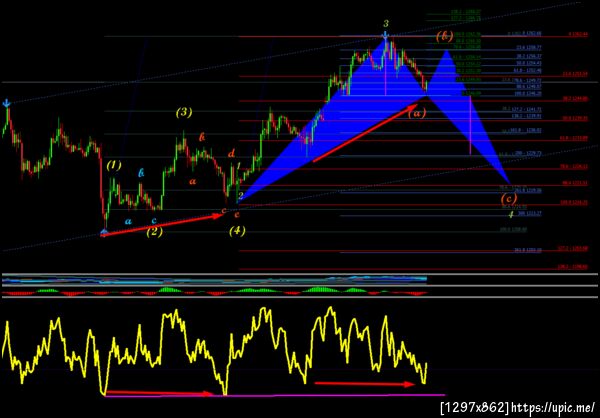Screen dimensions: 600x418
Task: Click the yellow oscillator line's last upturn
Action: click(425, 372)
